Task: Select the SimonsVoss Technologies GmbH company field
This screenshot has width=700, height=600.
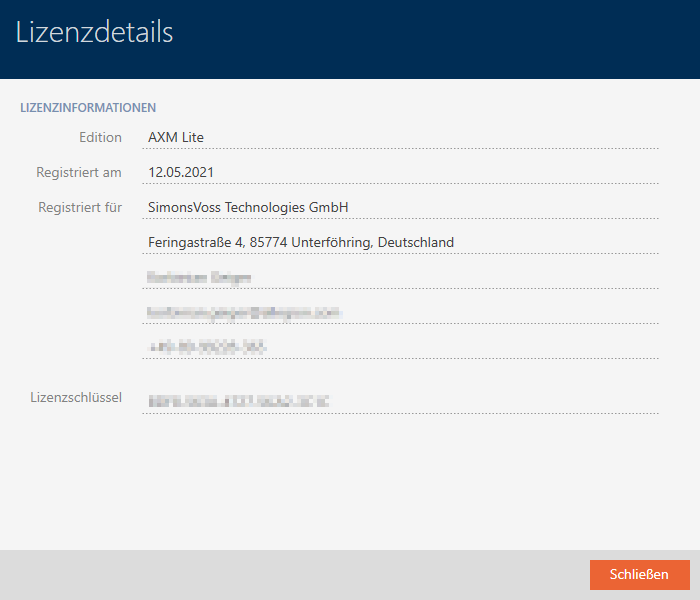Action: tap(400, 207)
